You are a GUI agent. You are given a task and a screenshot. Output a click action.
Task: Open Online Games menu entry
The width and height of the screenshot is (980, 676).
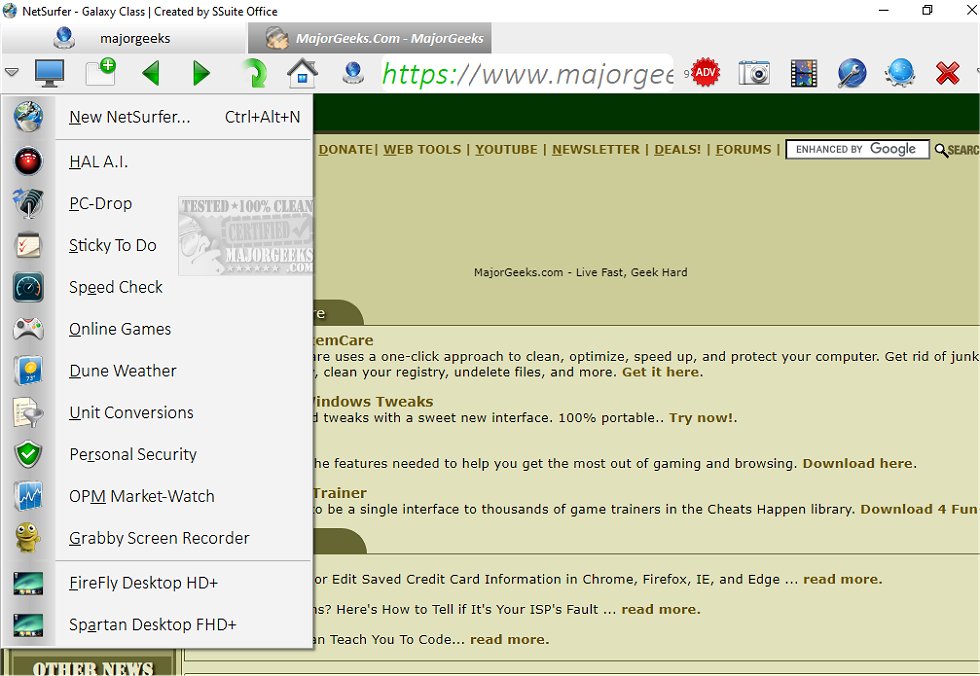pyautogui.click(x=184, y=329)
